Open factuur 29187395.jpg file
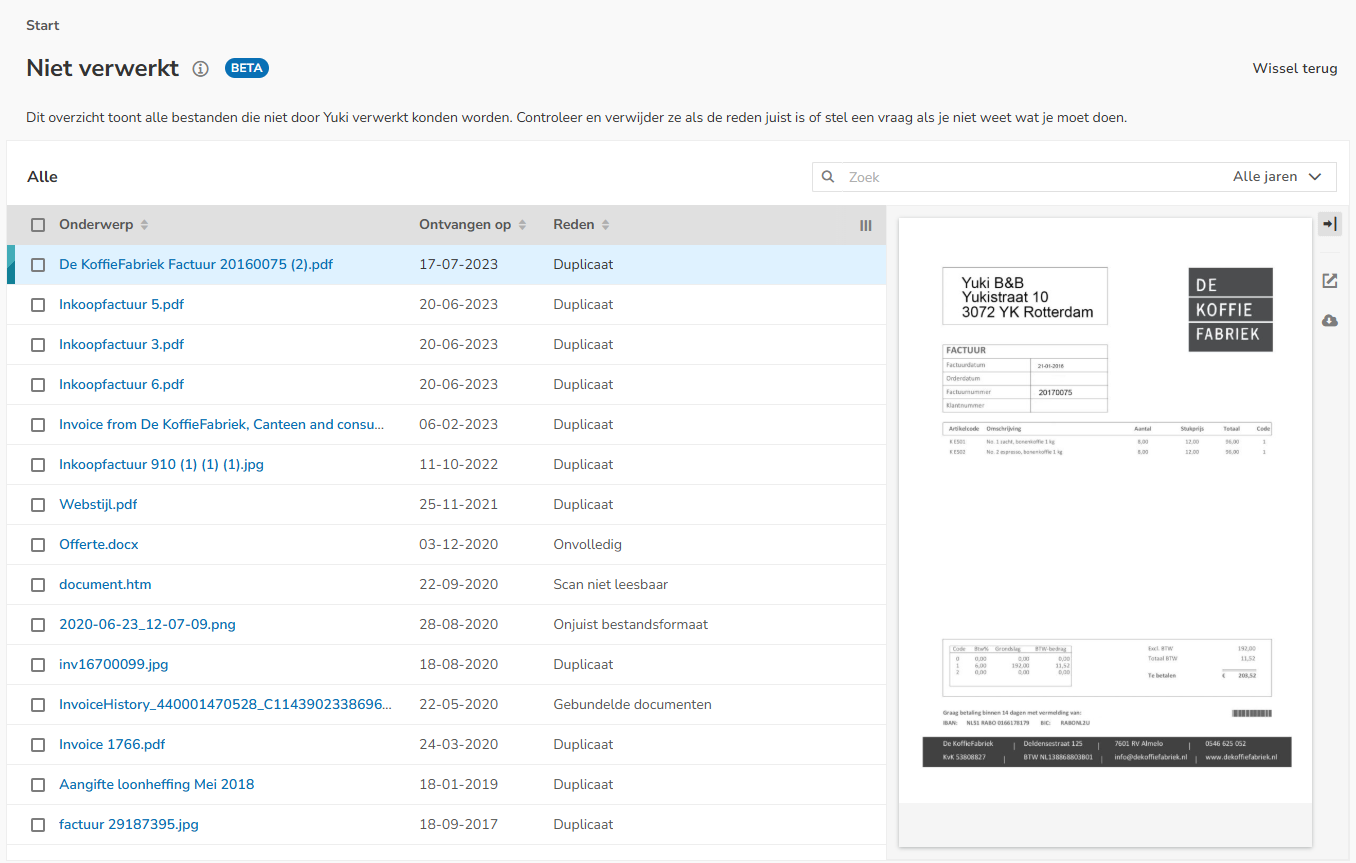 [x=129, y=825]
